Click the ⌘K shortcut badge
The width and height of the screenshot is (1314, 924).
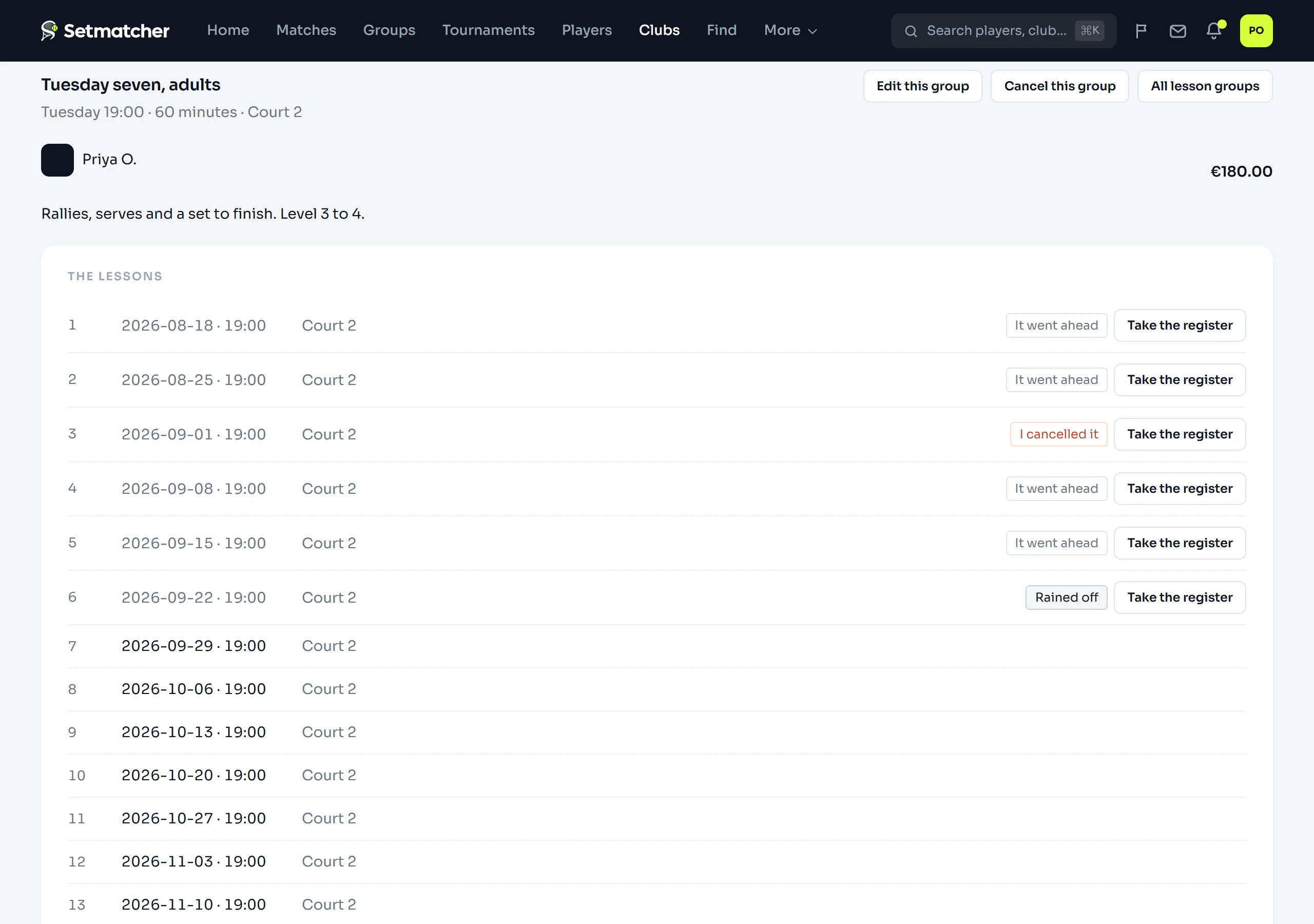pos(1089,30)
